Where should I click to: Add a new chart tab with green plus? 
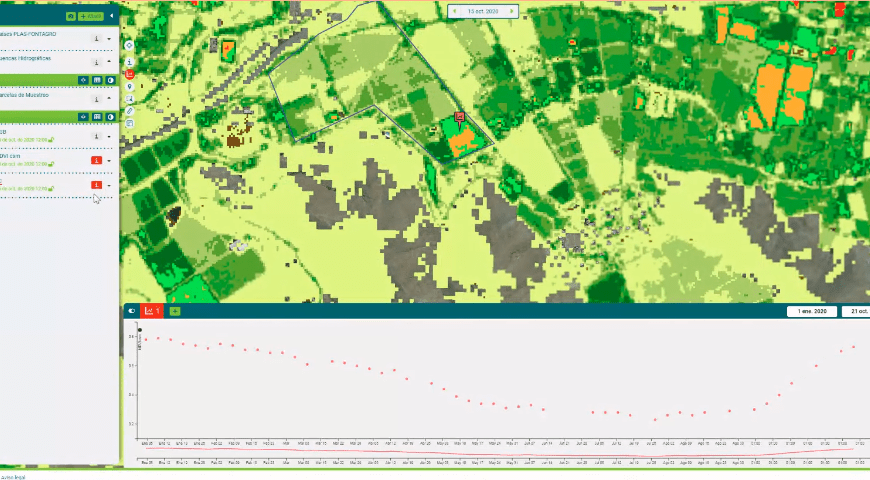pyautogui.click(x=175, y=311)
